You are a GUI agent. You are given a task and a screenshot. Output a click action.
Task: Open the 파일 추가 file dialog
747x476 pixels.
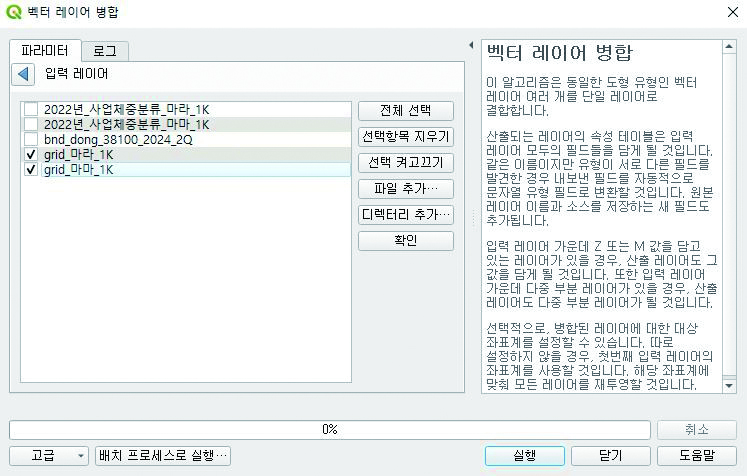(x=405, y=188)
